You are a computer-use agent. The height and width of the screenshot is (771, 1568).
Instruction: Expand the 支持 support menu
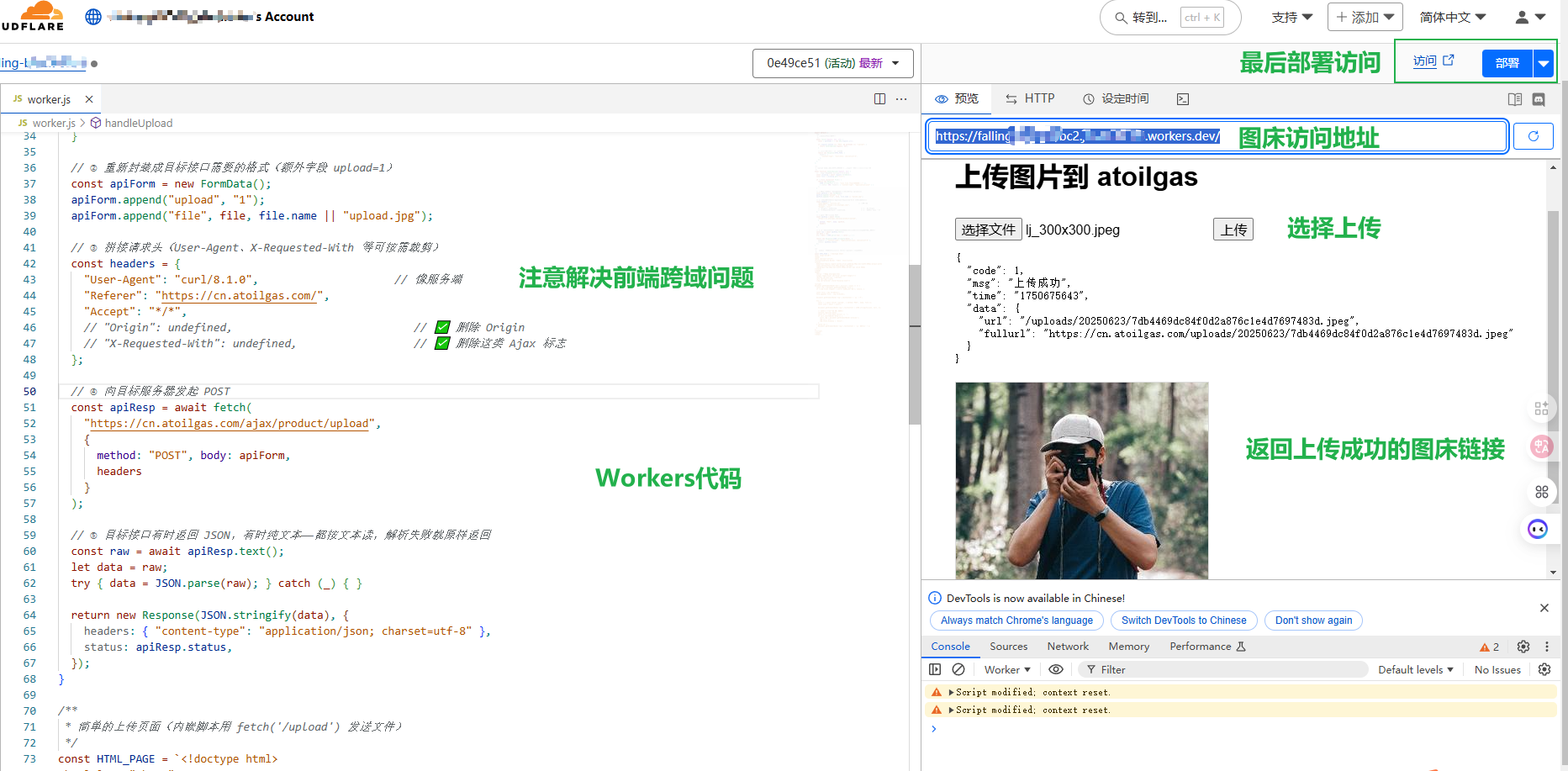(1292, 17)
